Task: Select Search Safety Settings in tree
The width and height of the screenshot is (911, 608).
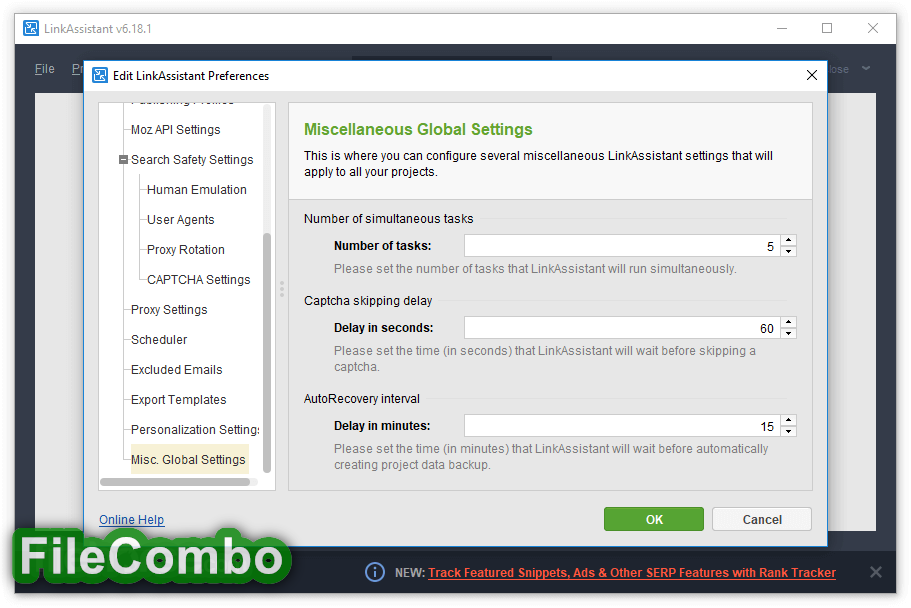Action: click(x=192, y=159)
